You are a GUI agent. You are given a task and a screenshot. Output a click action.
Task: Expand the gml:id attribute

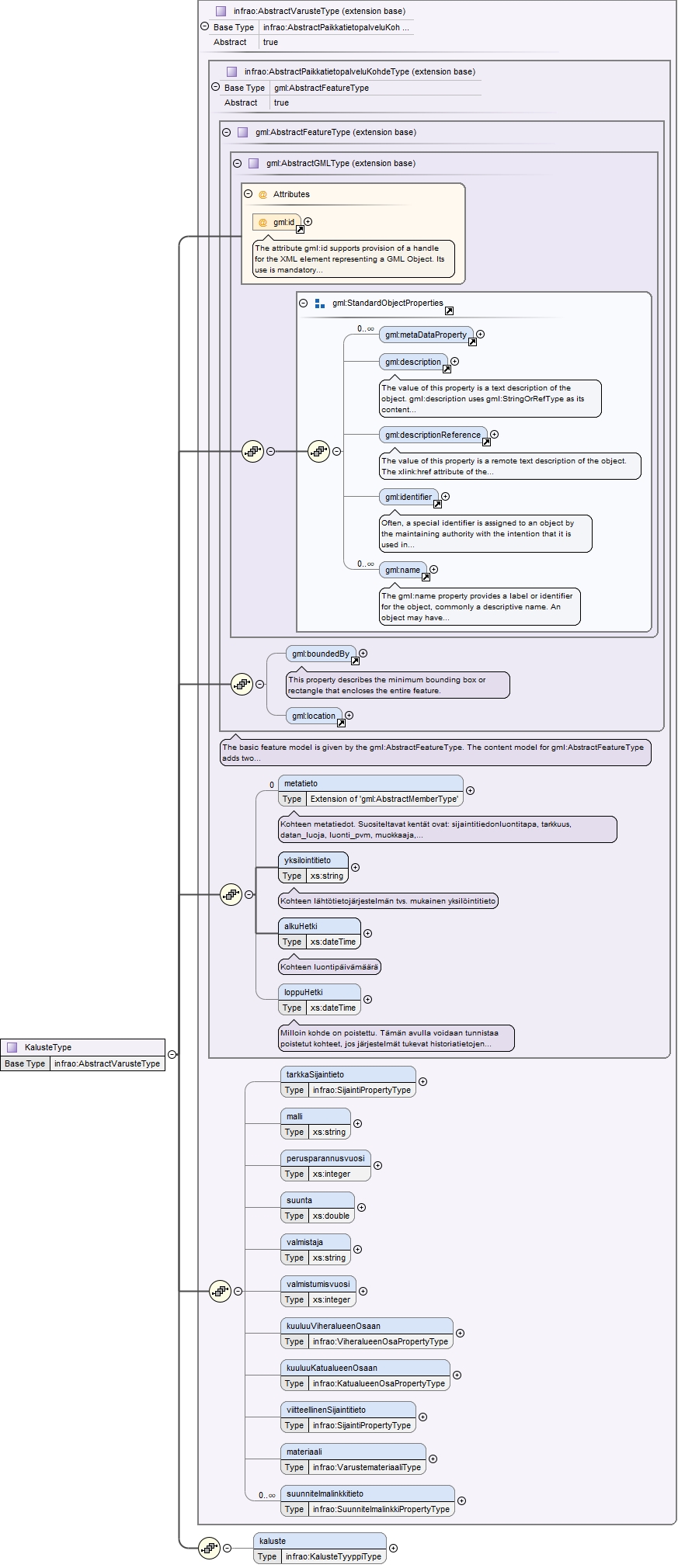pos(308,222)
